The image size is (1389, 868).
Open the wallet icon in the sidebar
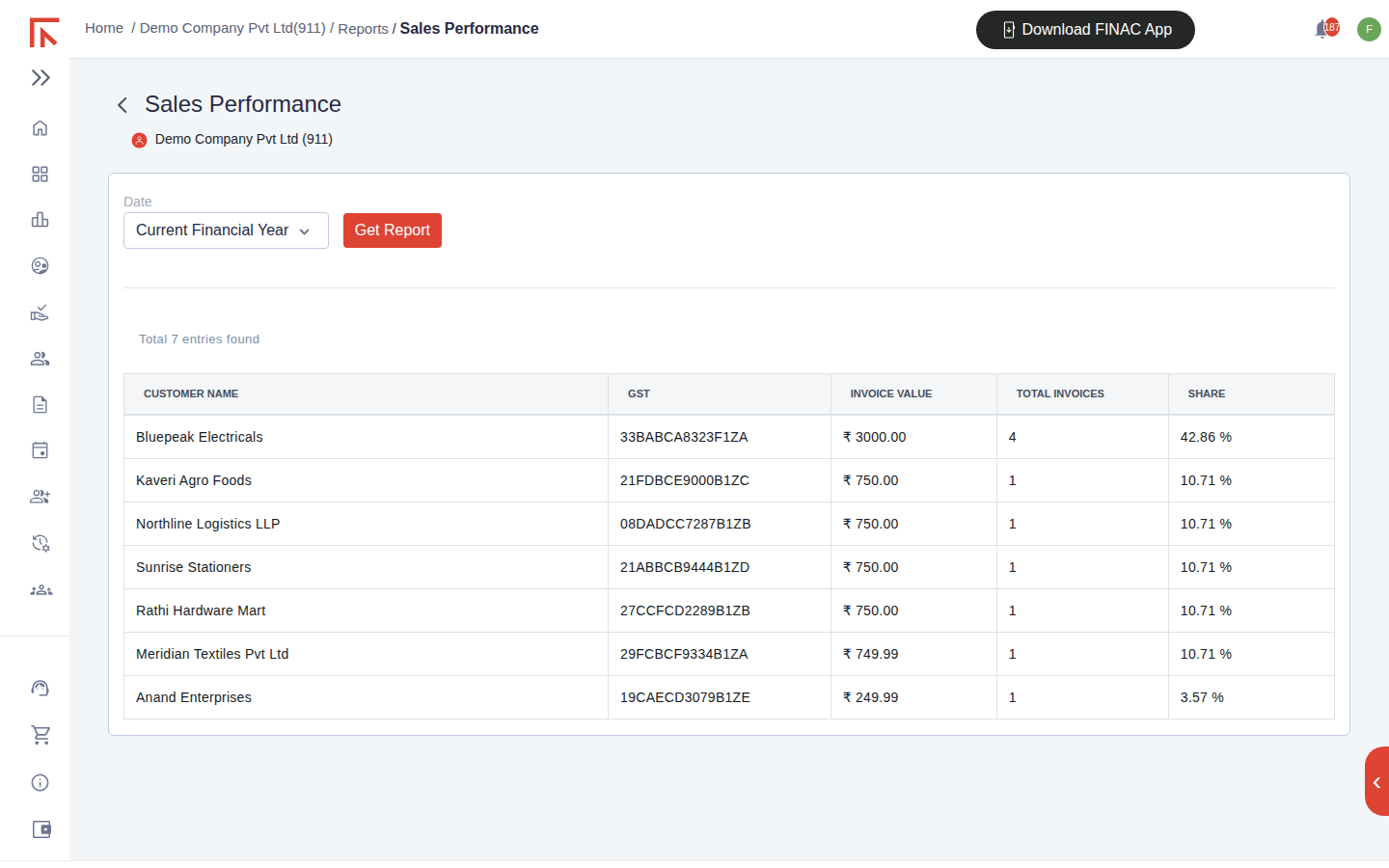point(41,829)
